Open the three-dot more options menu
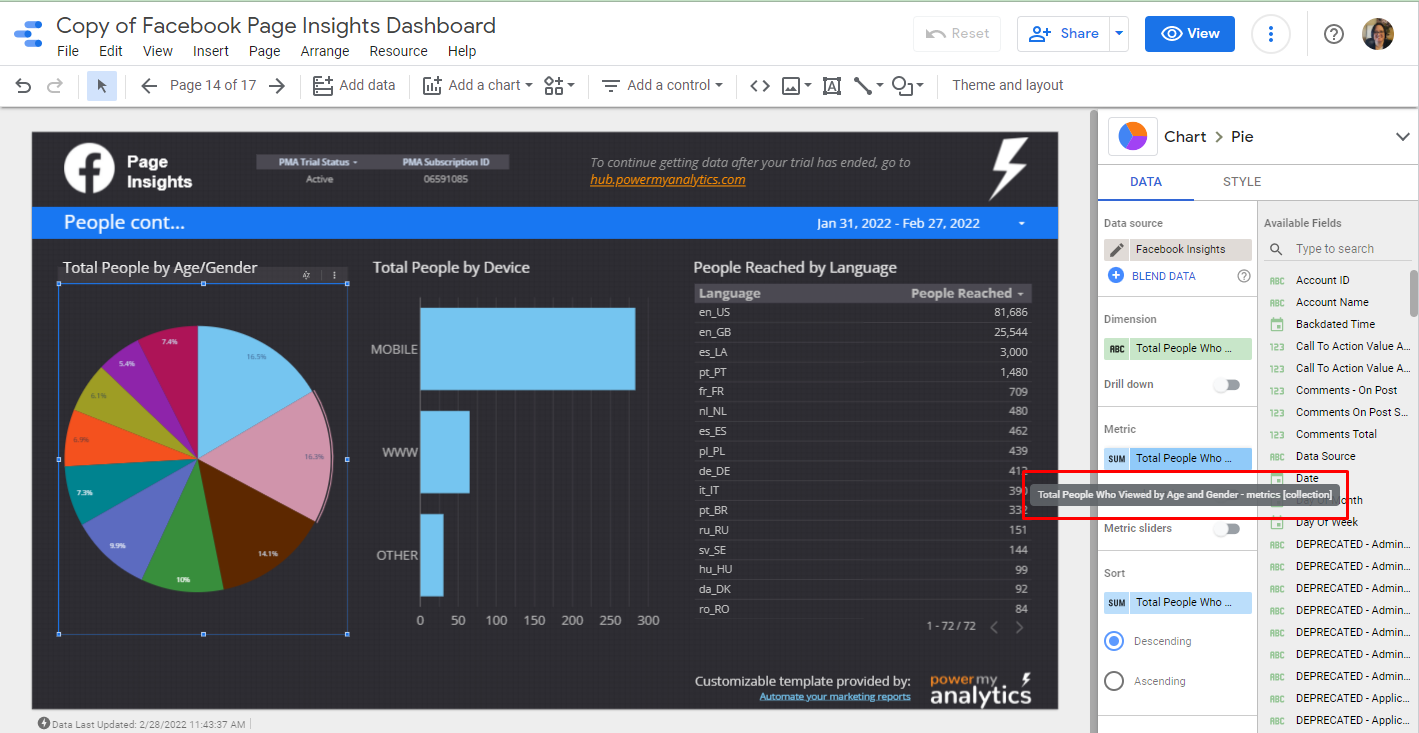 [x=1270, y=34]
